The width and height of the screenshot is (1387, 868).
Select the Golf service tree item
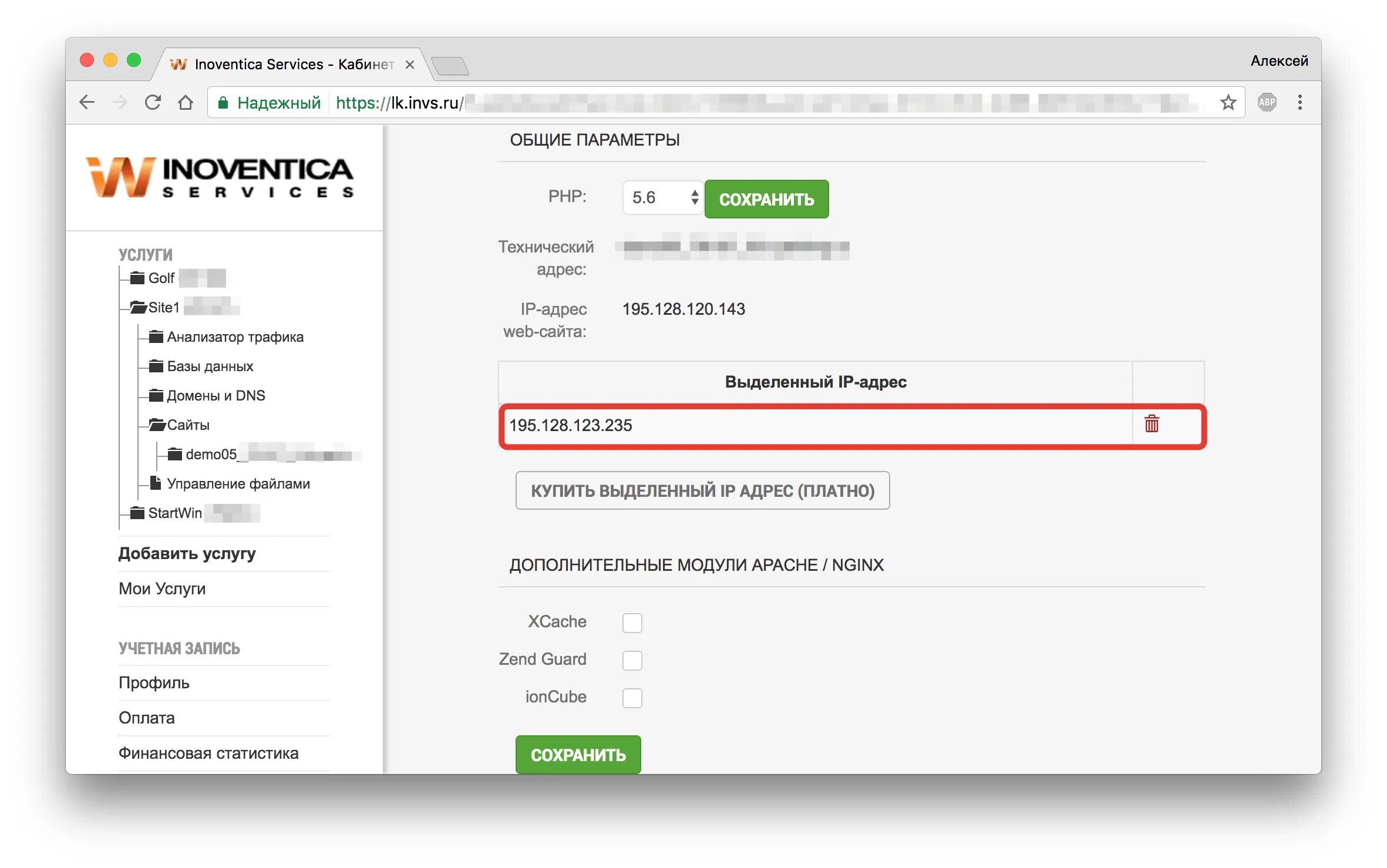pos(161,278)
